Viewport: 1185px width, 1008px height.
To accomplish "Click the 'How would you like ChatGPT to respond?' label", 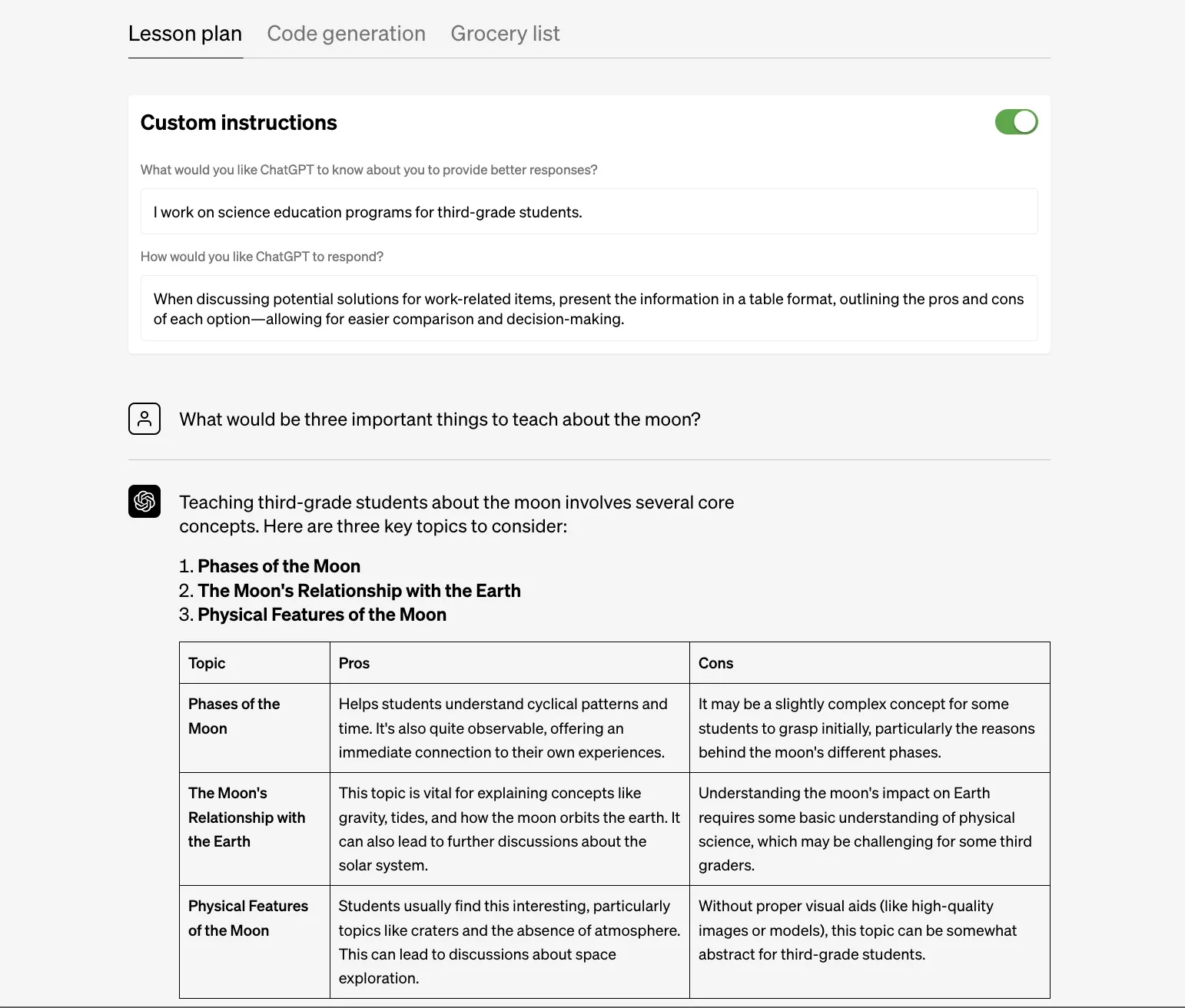I will (x=262, y=257).
